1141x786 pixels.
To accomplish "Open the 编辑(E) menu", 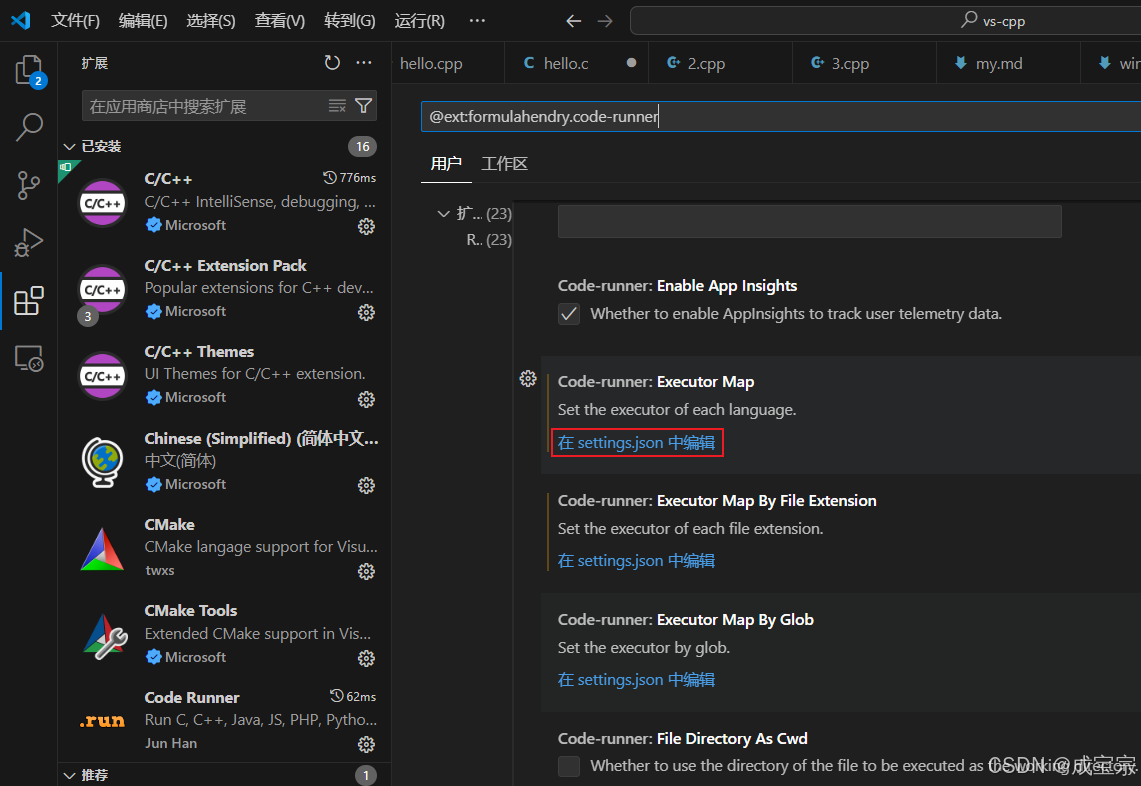I will click(x=143, y=20).
